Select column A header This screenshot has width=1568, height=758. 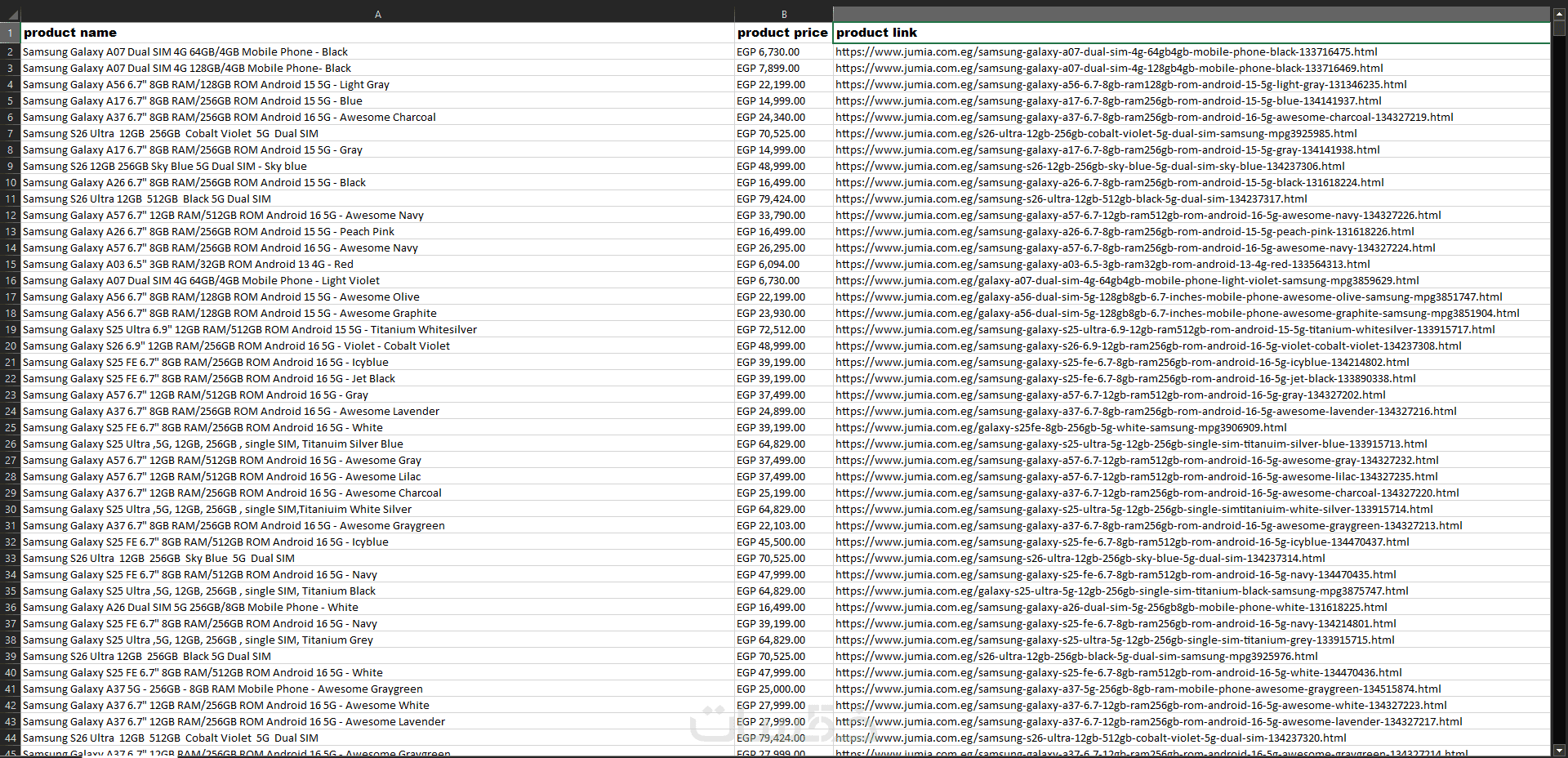[377, 15]
